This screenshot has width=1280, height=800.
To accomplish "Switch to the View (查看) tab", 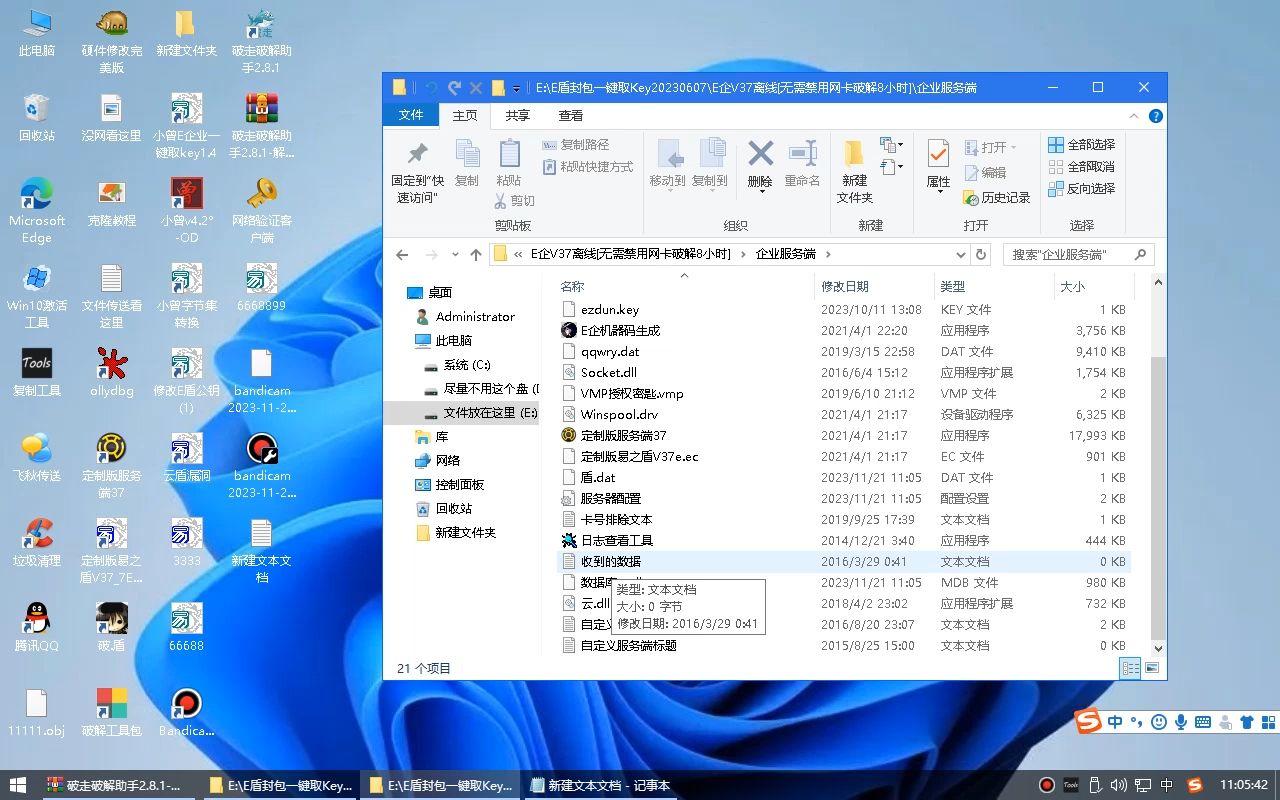I will coord(571,116).
